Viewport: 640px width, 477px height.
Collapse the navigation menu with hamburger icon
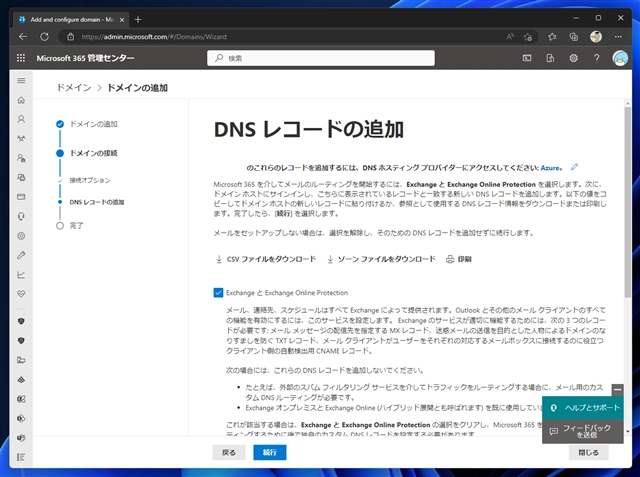pos(21,80)
